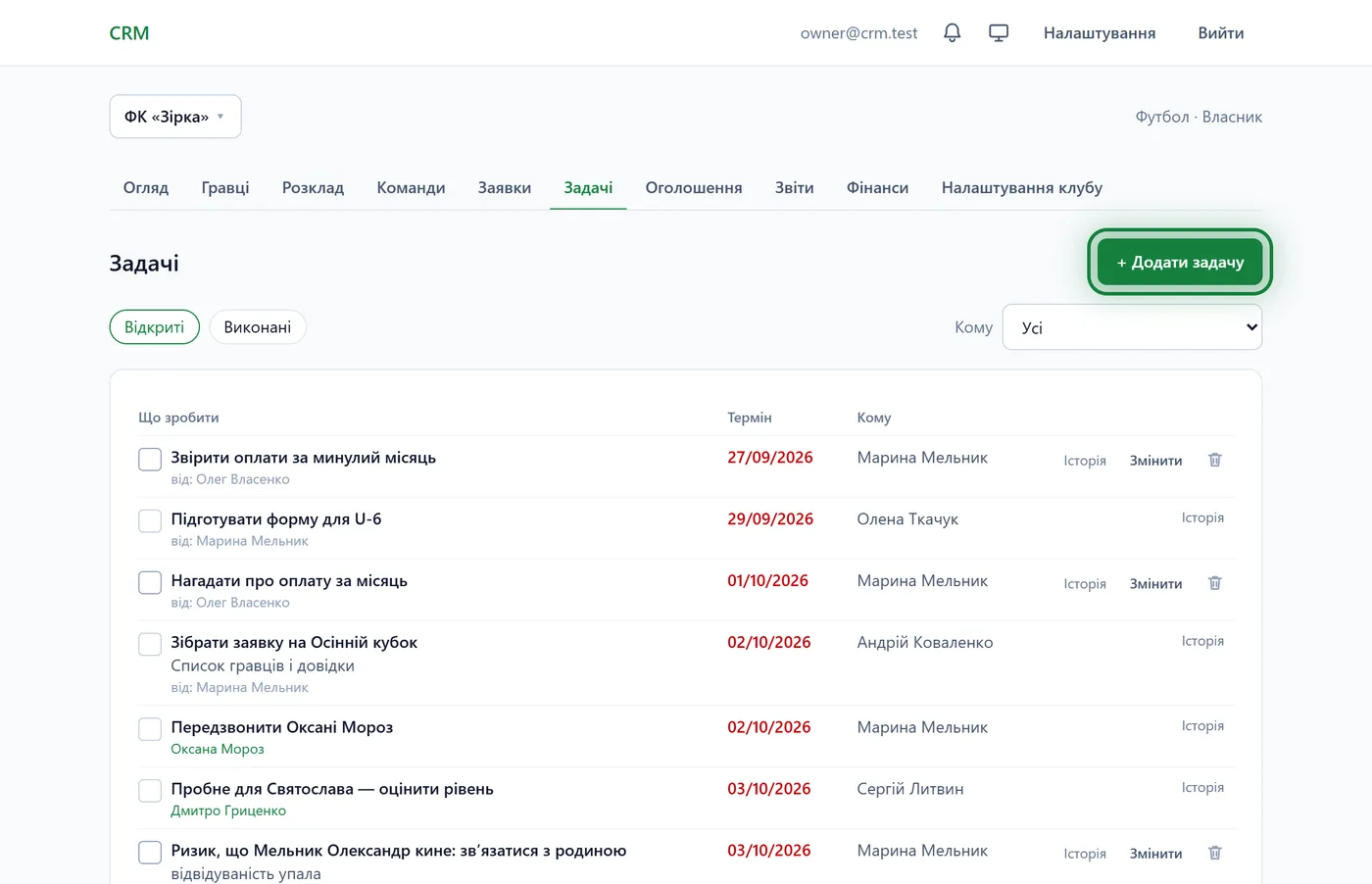Tick the 'Передзвонити Оксані Мороз' checkbox

tap(150, 729)
